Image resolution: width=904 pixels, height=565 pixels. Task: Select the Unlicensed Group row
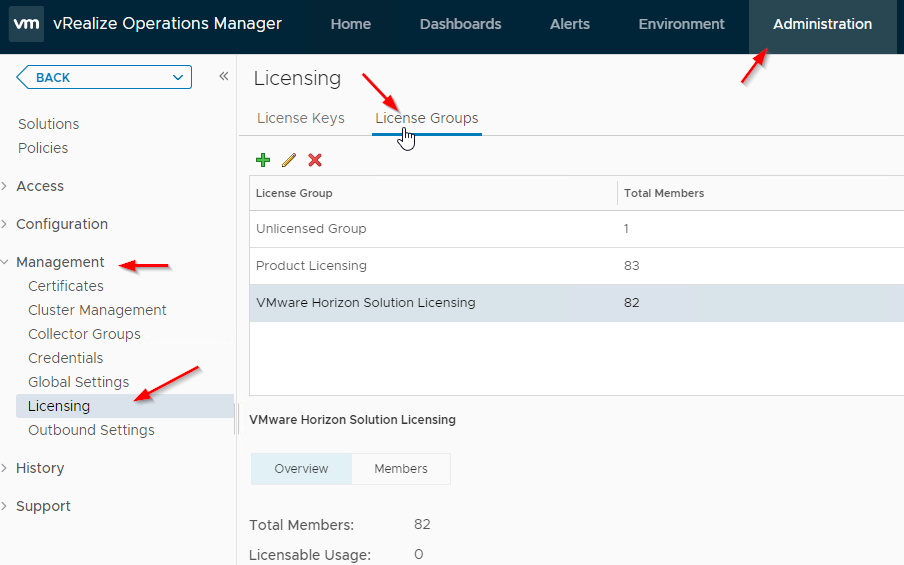point(577,229)
